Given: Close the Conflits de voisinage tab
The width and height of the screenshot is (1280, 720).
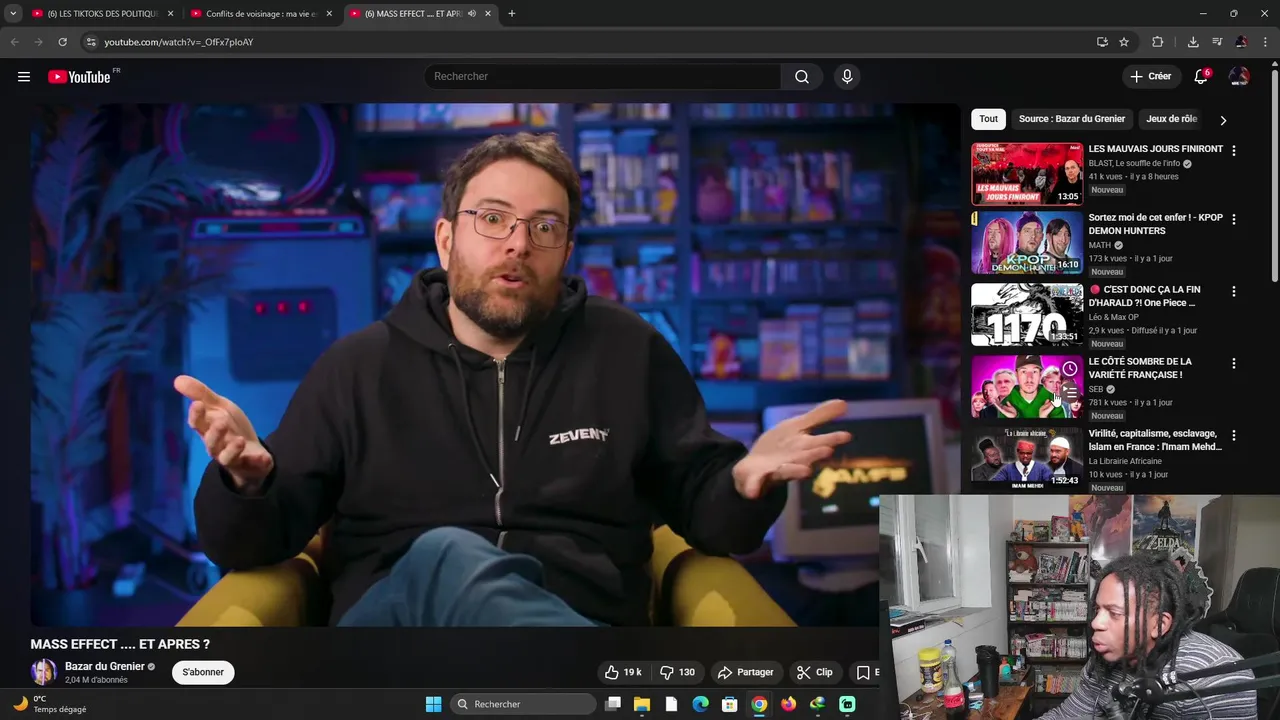Looking at the screenshot, I should [329, 14].
